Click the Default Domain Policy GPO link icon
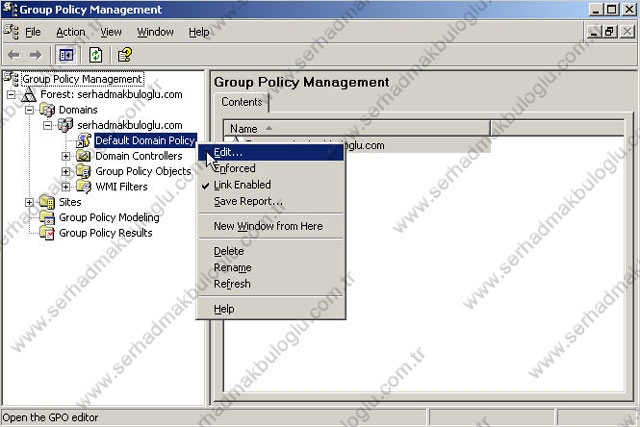The image size is (640, 427). click(x=83, y=140)
